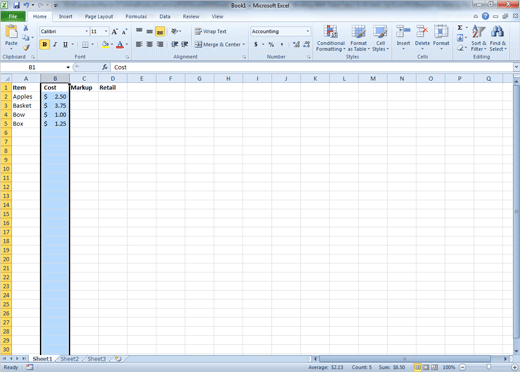
Task: Increase font size with Grow Font
Action: pyautogui.click(x=114, y=32)
